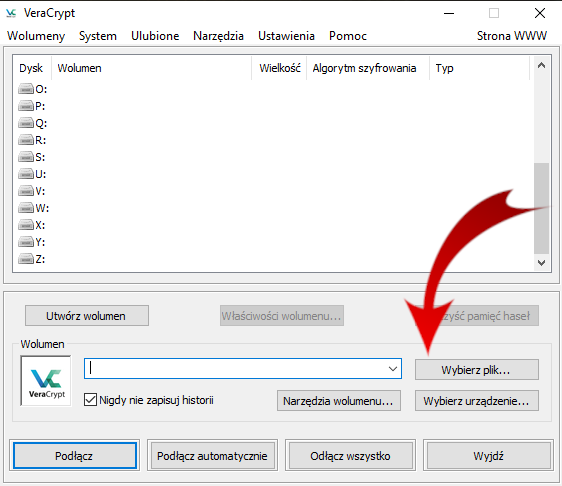The image size is (562, 486).
Task: Select drive S: icon in list
Action: coord(26,157)
